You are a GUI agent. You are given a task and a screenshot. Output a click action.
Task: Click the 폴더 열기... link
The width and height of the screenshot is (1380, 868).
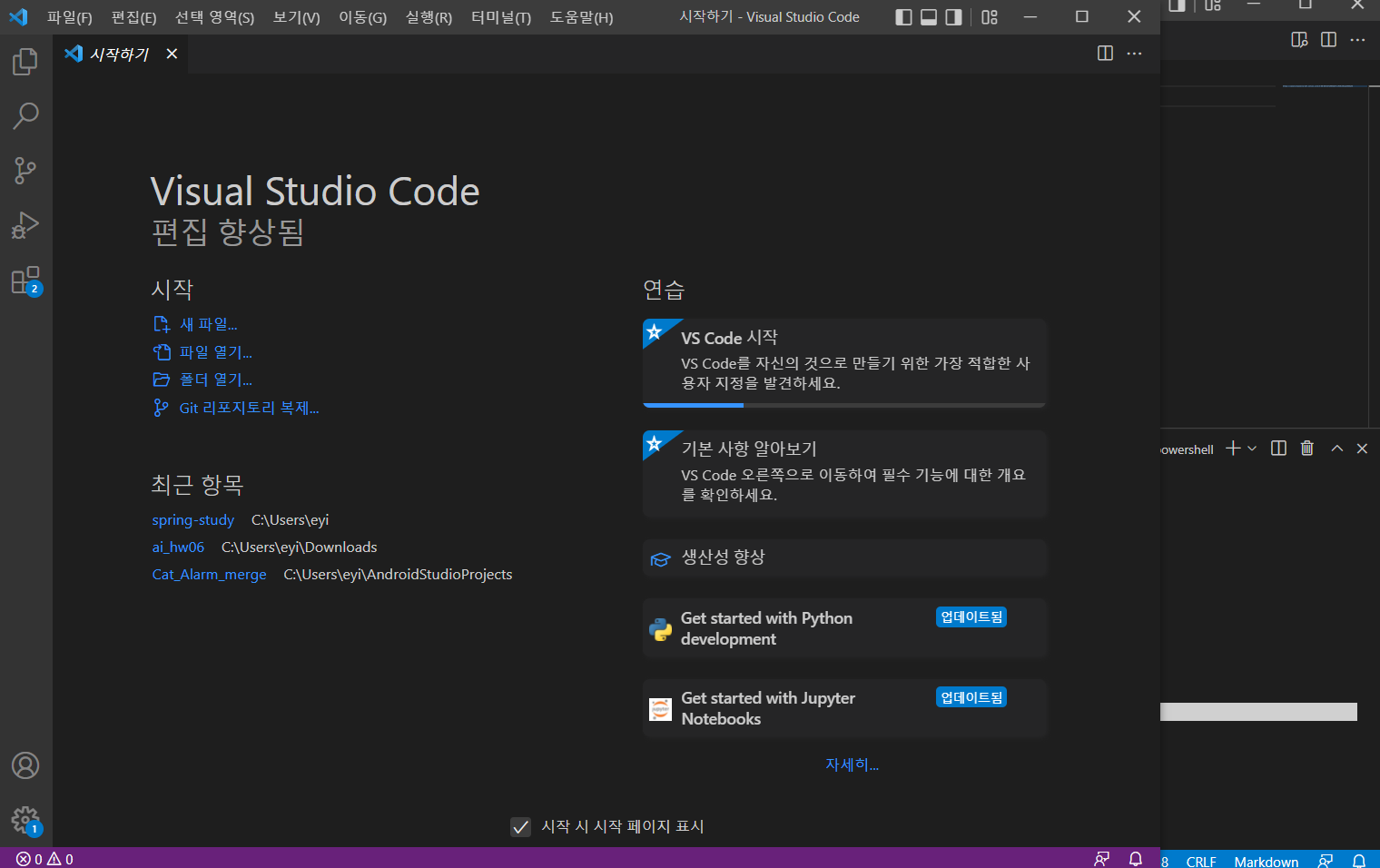pyautogui.click(x=202, y=380)
